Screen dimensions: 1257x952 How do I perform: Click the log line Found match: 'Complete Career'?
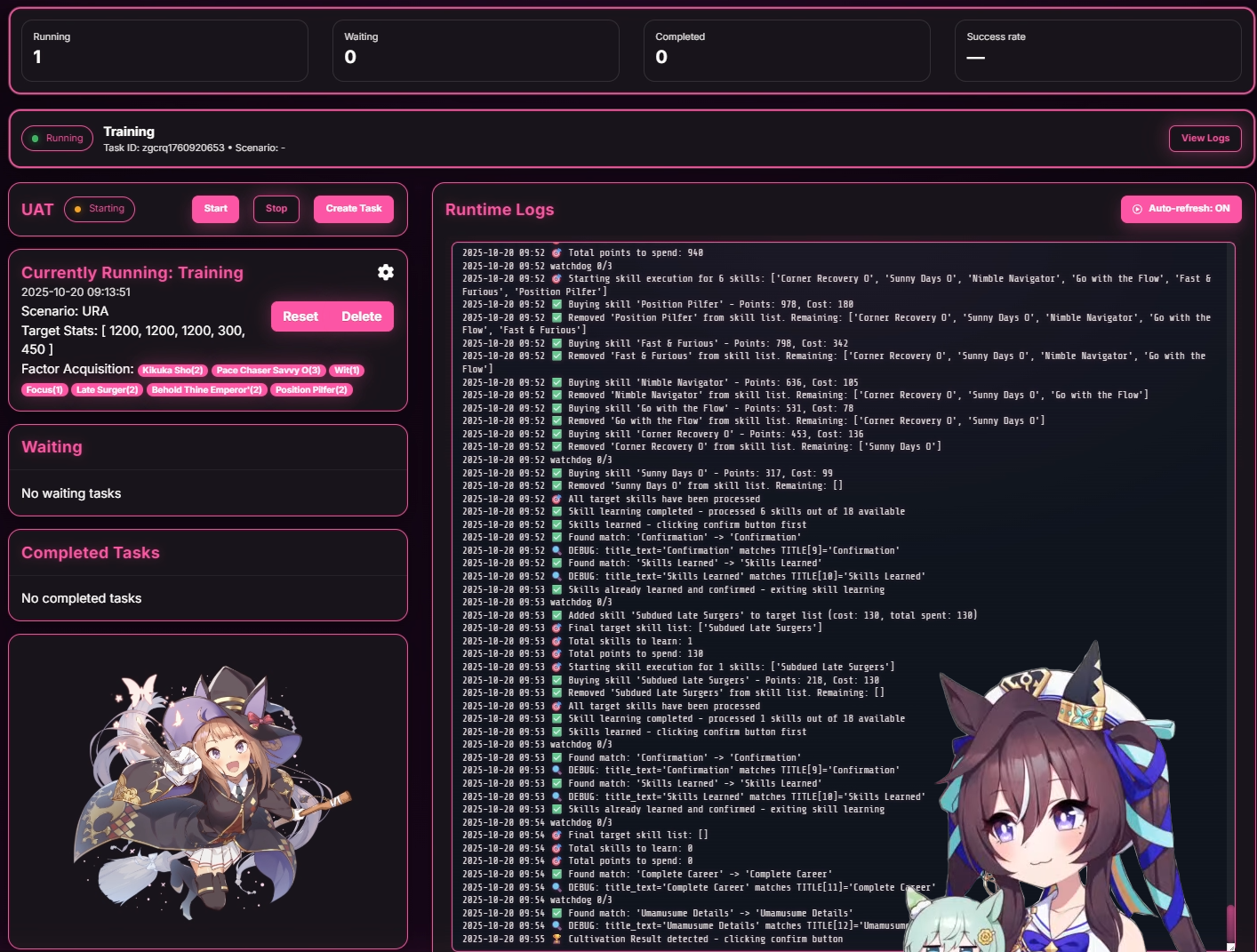point(647,874)
